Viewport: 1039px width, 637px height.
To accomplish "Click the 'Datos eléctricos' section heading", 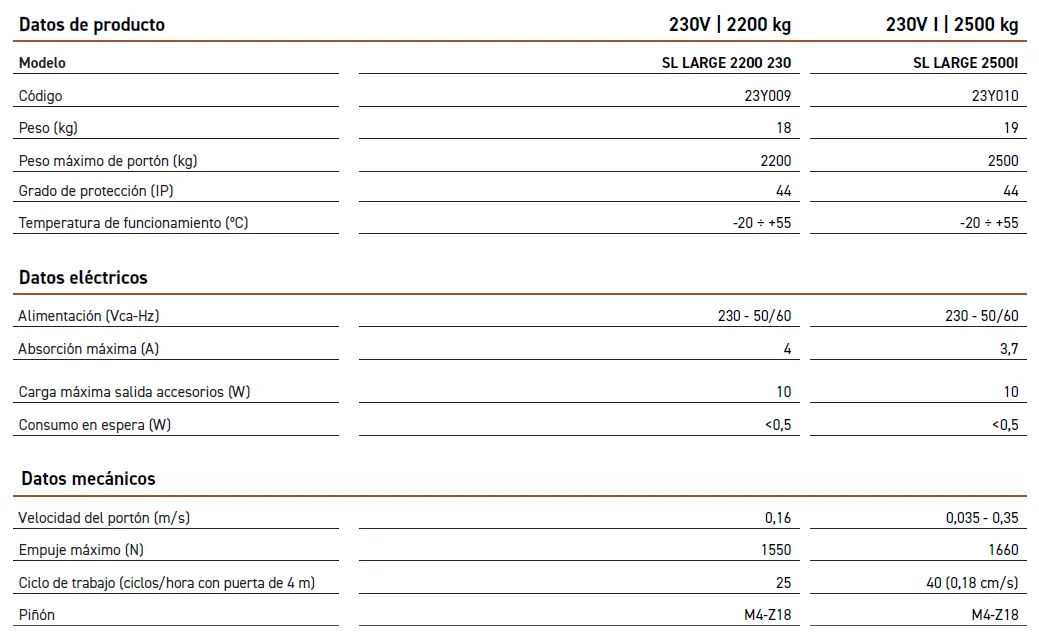I will pos(83,277).
